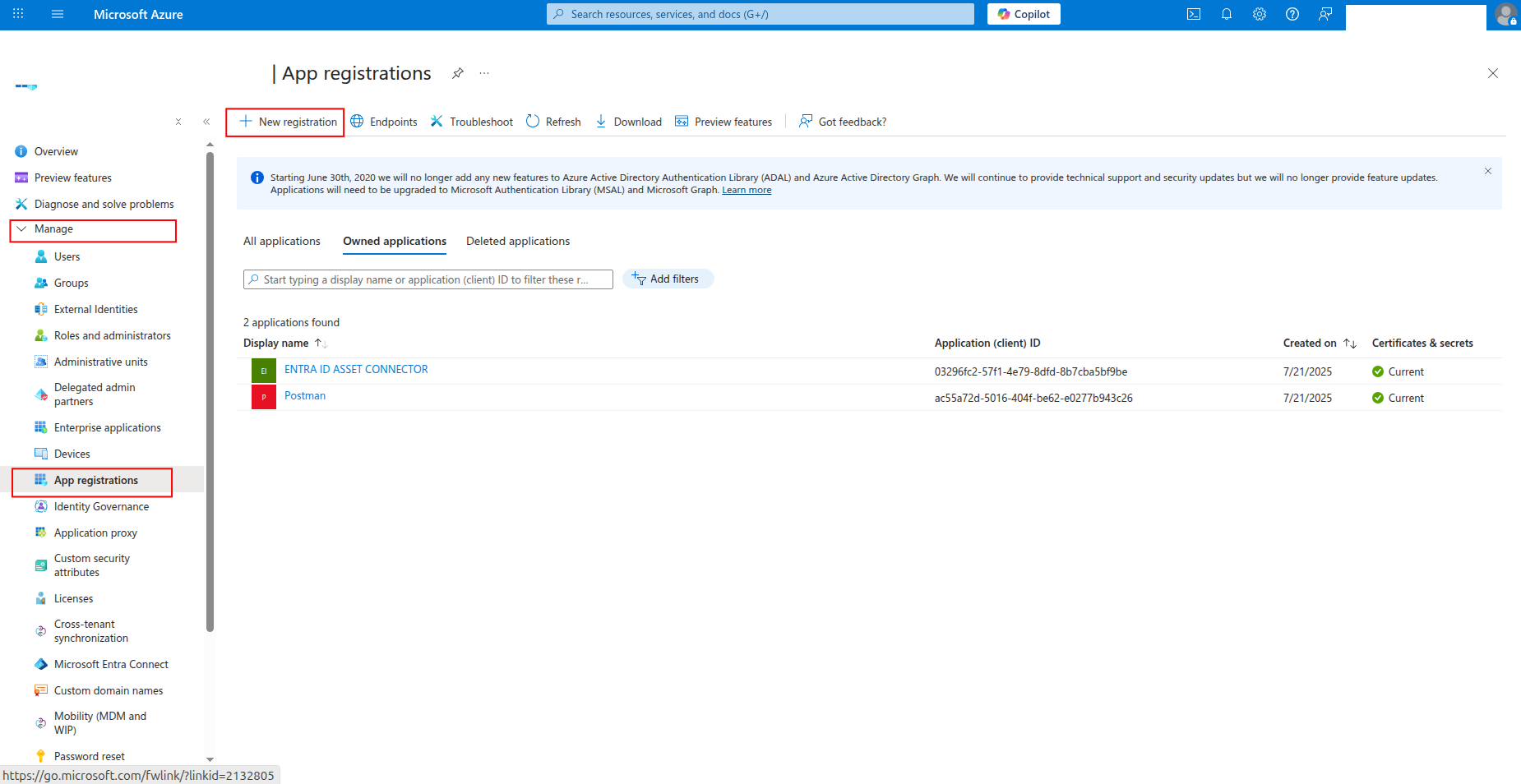The image size is (1521, 784).
Task: Give feedback using Got feedback
Action: click(843, 122)
